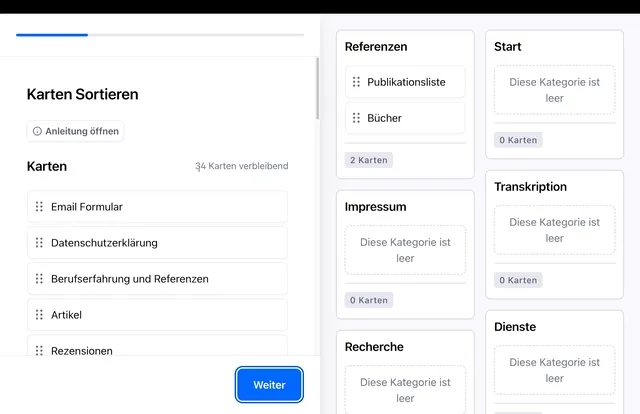Click the Referenzen category title

click(376, 47)
